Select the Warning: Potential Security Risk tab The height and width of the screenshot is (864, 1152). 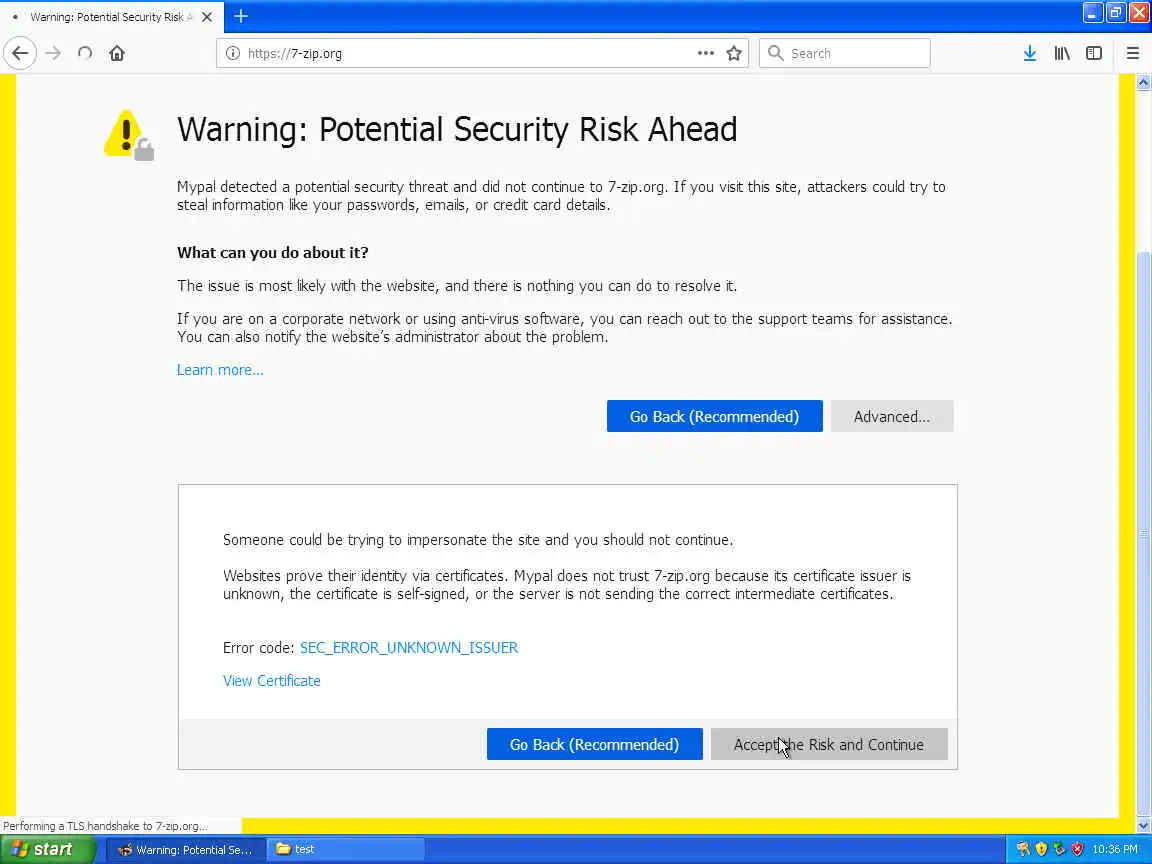tap(111, 16)
